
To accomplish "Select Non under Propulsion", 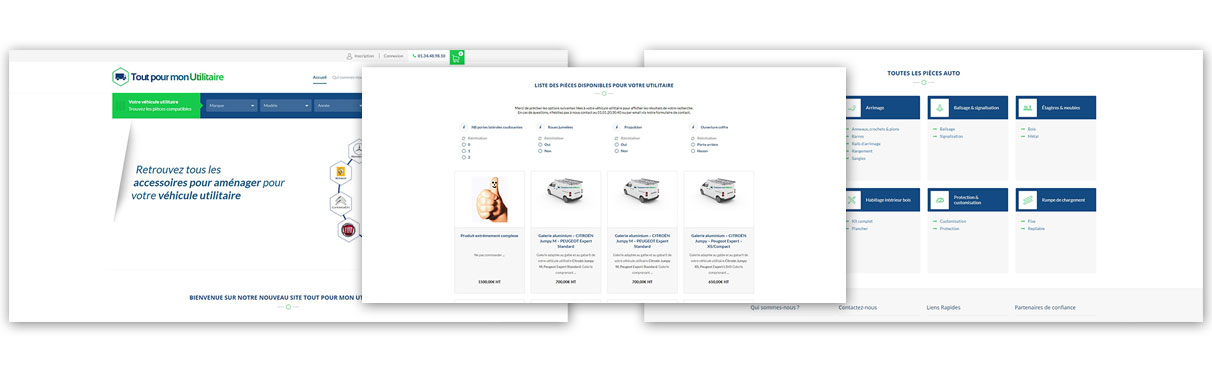I will tap(620, 151).
